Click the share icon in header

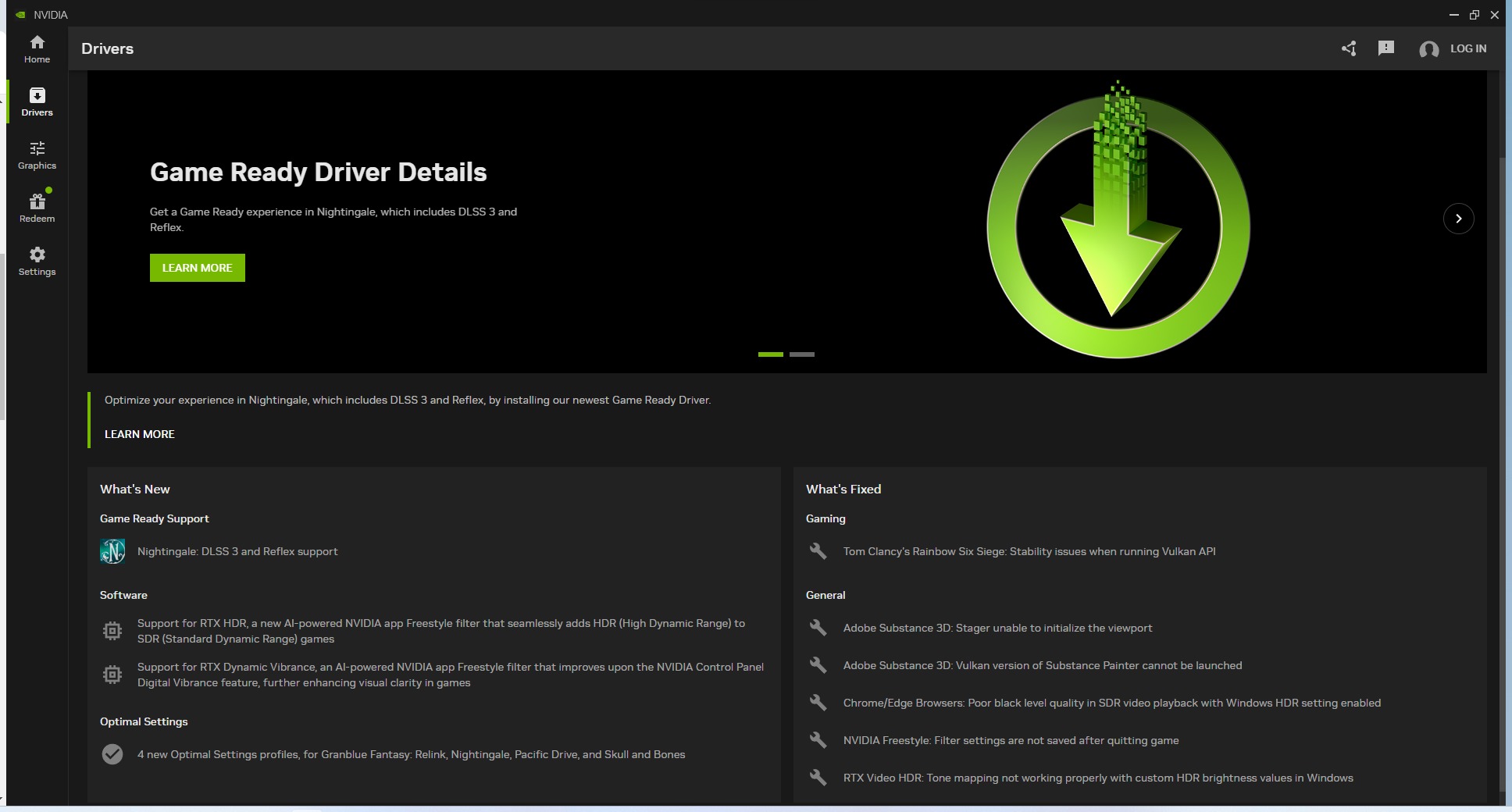[x=1349, y=48]
